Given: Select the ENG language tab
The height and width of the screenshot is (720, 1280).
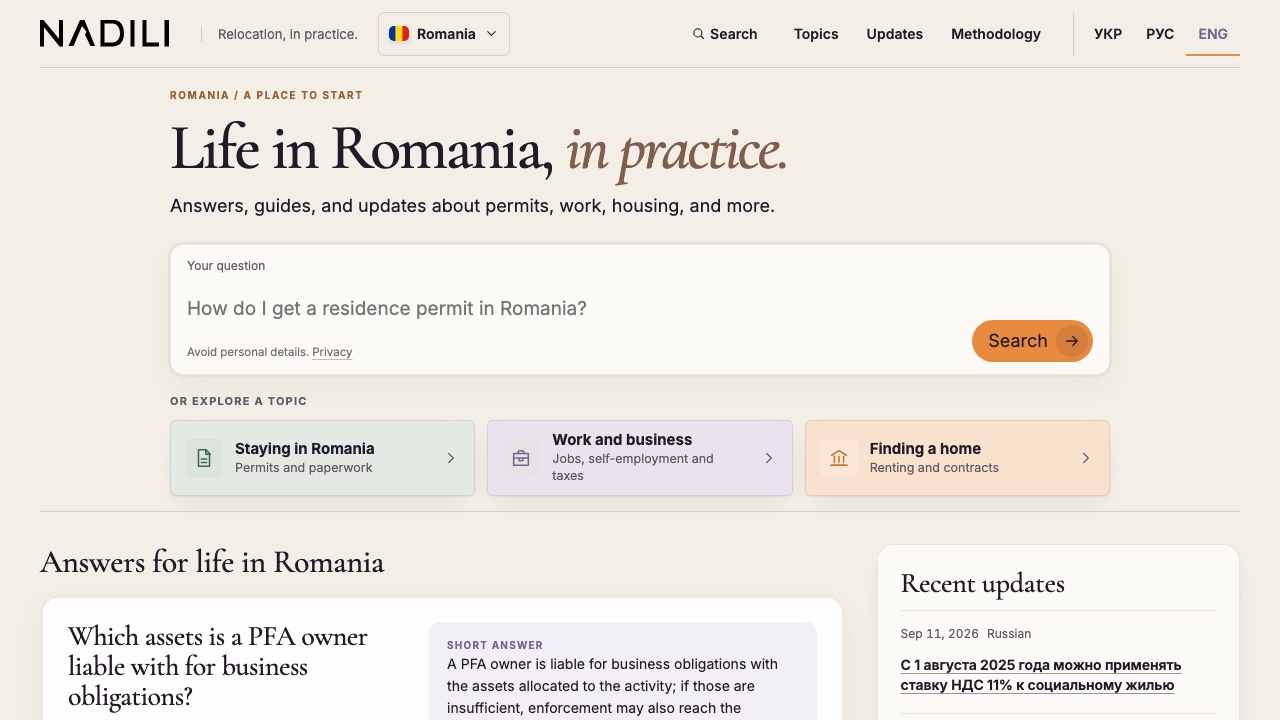Looking at the screenshot, I should pos(1213,34).
